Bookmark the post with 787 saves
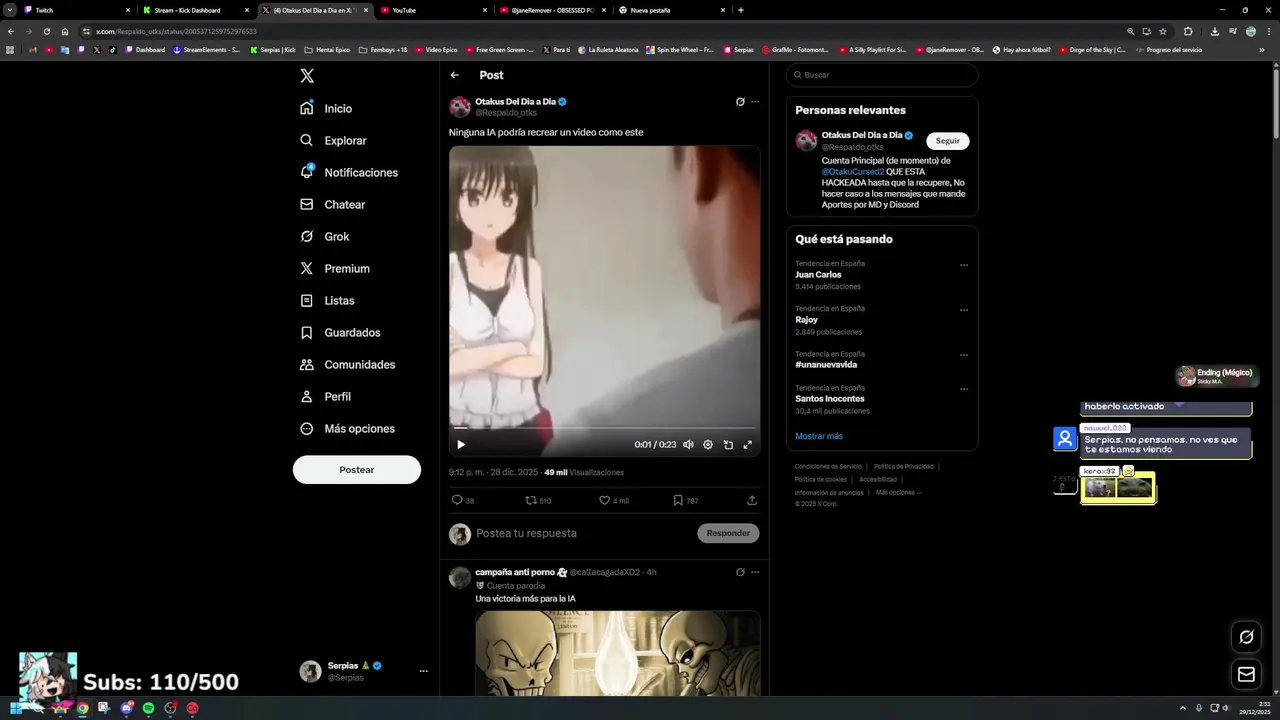The height and width of the screenshot is (720, 1280). 685,500
